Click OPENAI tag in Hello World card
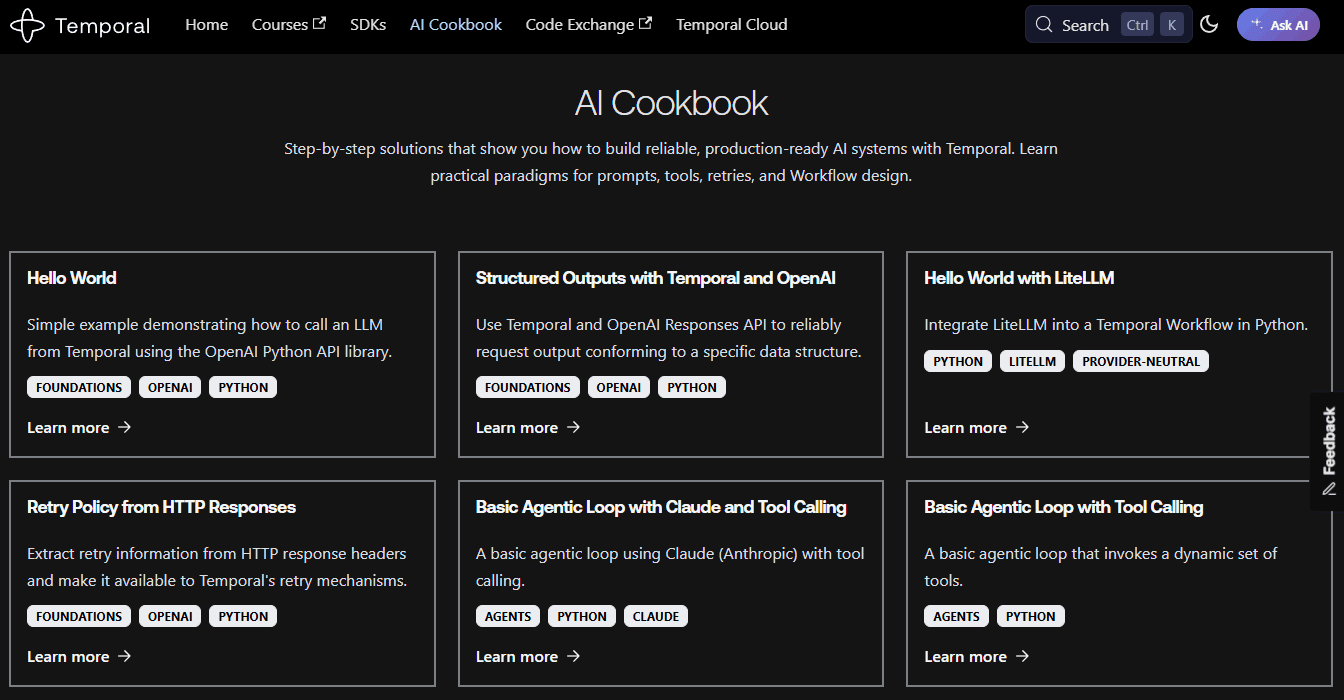 [x=170, y=387]
